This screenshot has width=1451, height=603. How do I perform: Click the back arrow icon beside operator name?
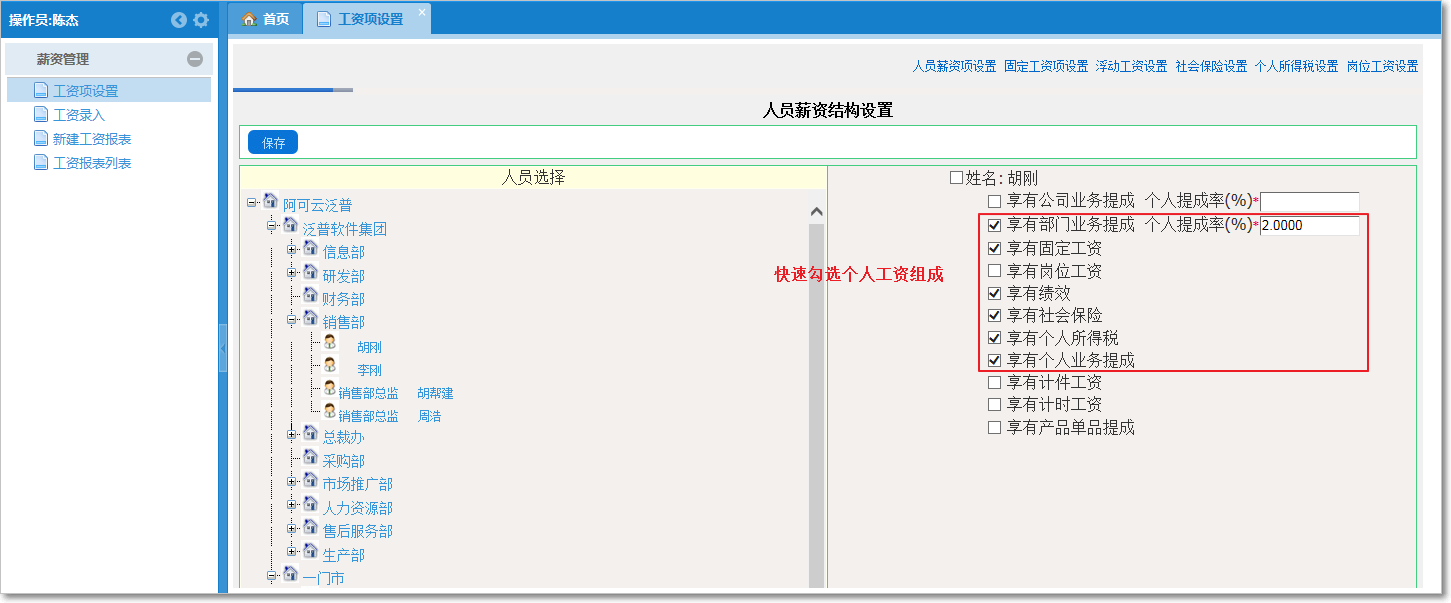click(179, 20)
